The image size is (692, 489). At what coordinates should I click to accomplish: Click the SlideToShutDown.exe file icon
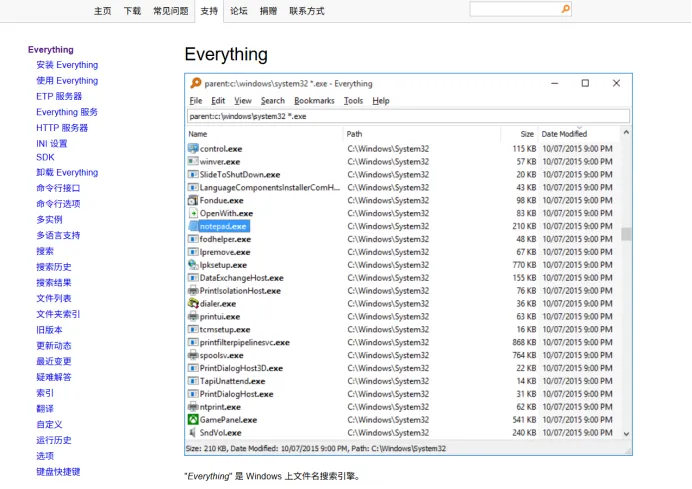[x=193, y=174]
